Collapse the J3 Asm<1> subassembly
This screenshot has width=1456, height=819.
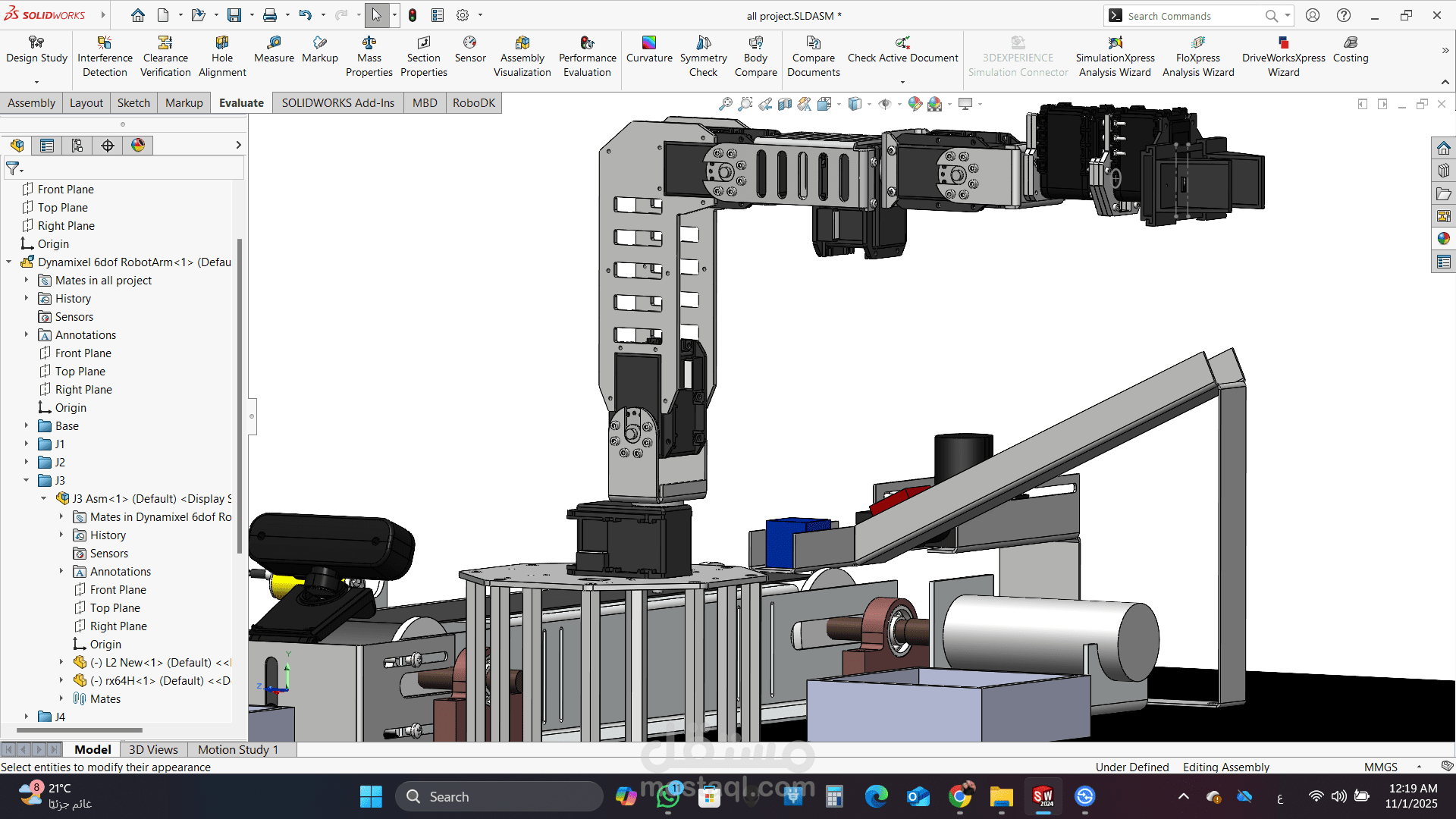43,498
